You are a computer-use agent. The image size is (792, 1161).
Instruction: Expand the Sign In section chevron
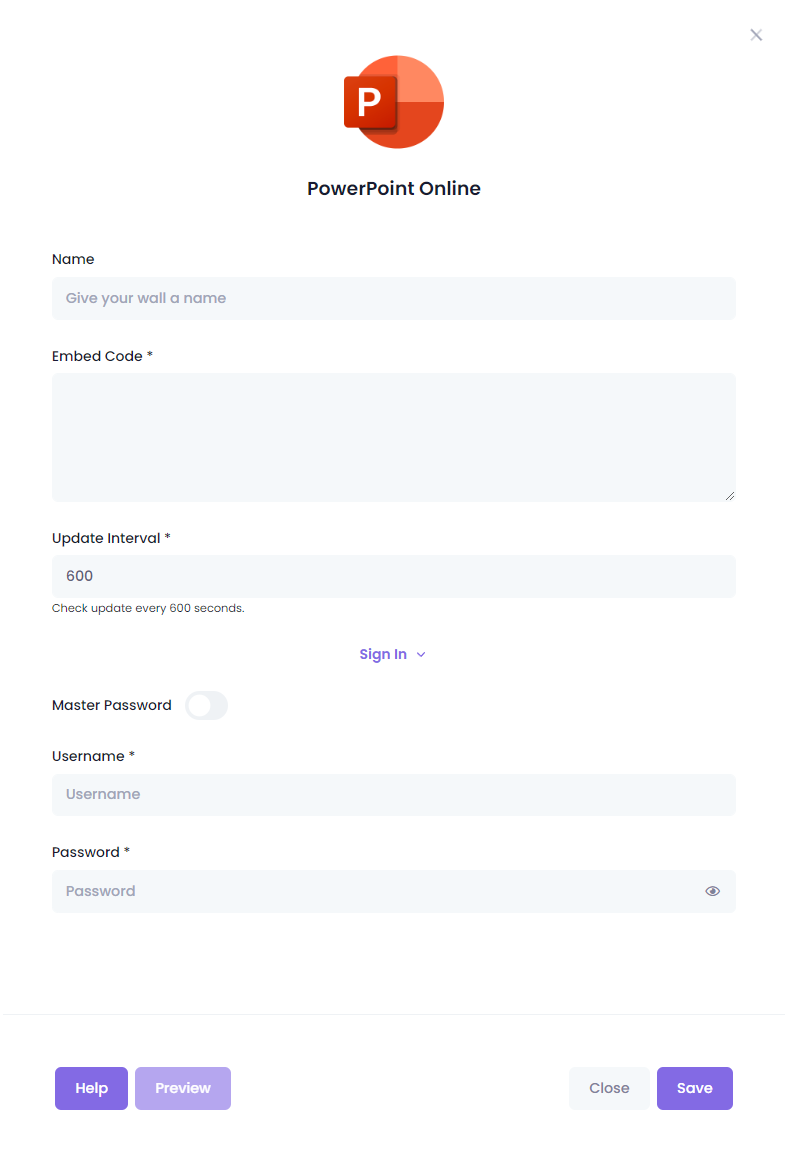click(421, 655)
